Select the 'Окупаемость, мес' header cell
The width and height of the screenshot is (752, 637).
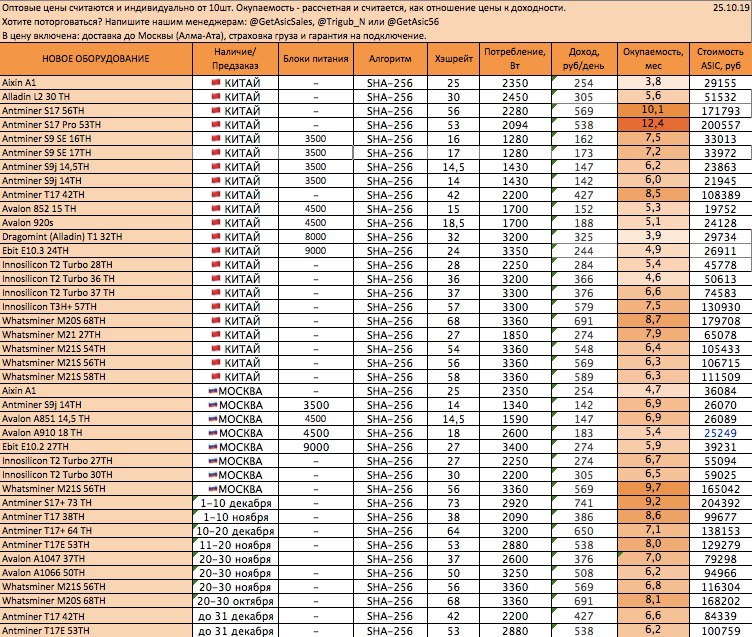[x=653, y=59]
